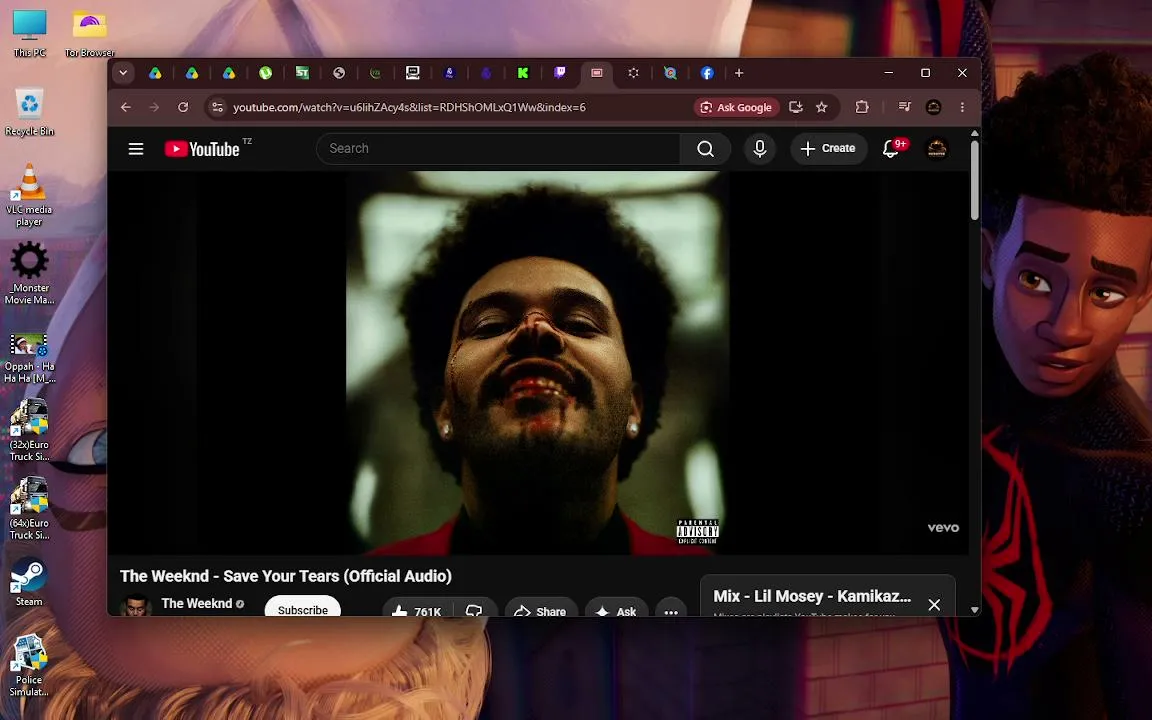Screen dimensions: 1152x720
Task: Select the Steam desktop shortcut
Action: pyautogui.click(x=29, y=582)
